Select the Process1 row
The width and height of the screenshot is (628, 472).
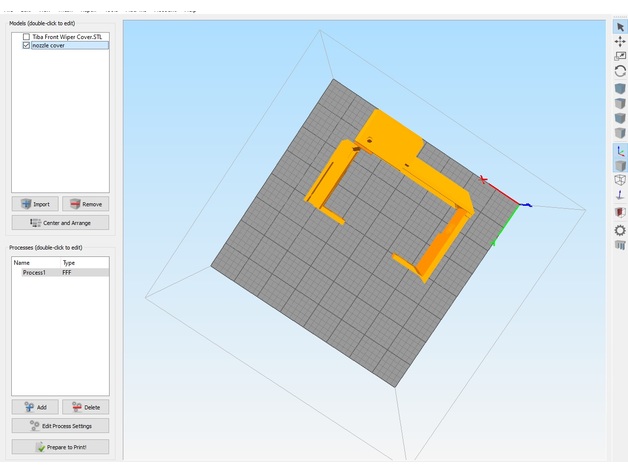tap(60, 272)
